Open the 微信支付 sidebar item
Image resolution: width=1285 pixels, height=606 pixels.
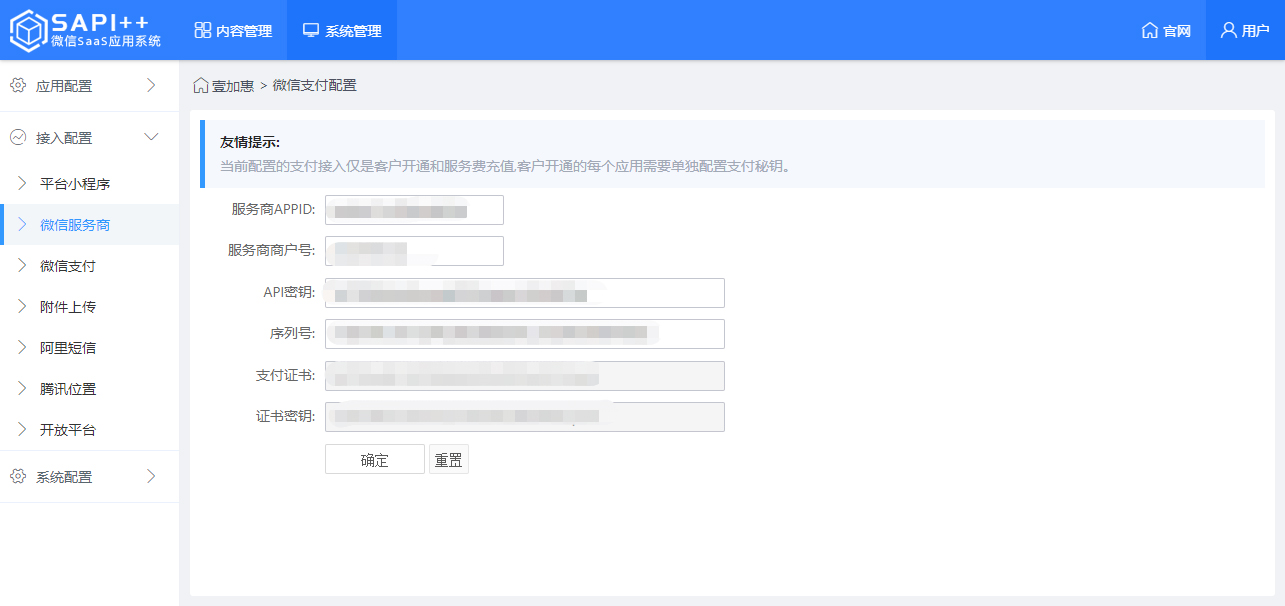[x=68, y=266]
